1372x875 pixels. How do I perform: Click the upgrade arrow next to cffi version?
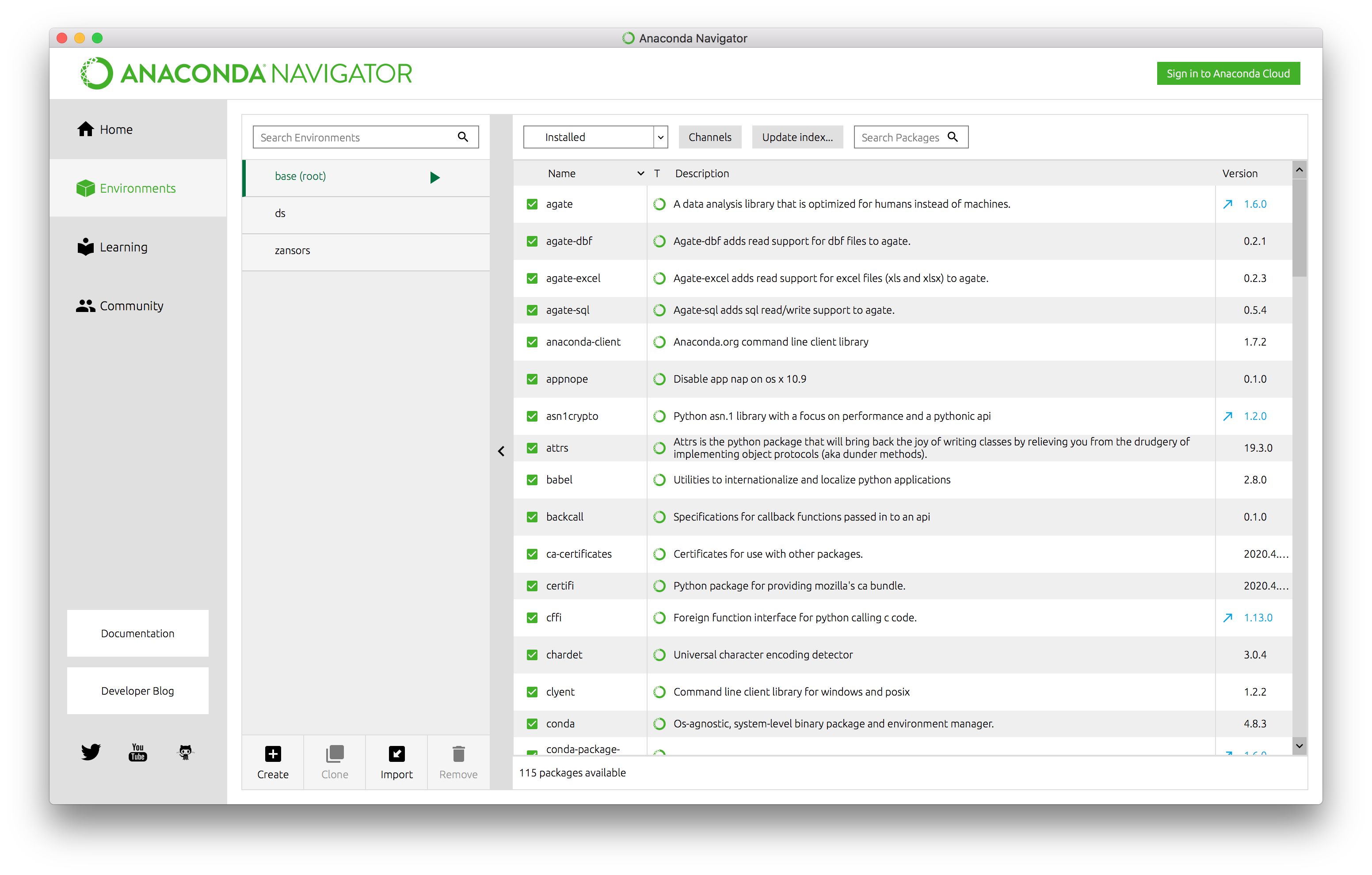tap(1227, 617)
